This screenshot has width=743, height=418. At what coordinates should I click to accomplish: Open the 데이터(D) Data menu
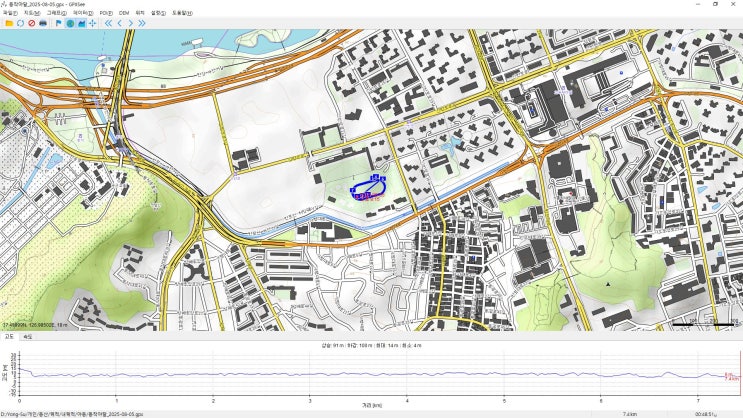[83, 13]
